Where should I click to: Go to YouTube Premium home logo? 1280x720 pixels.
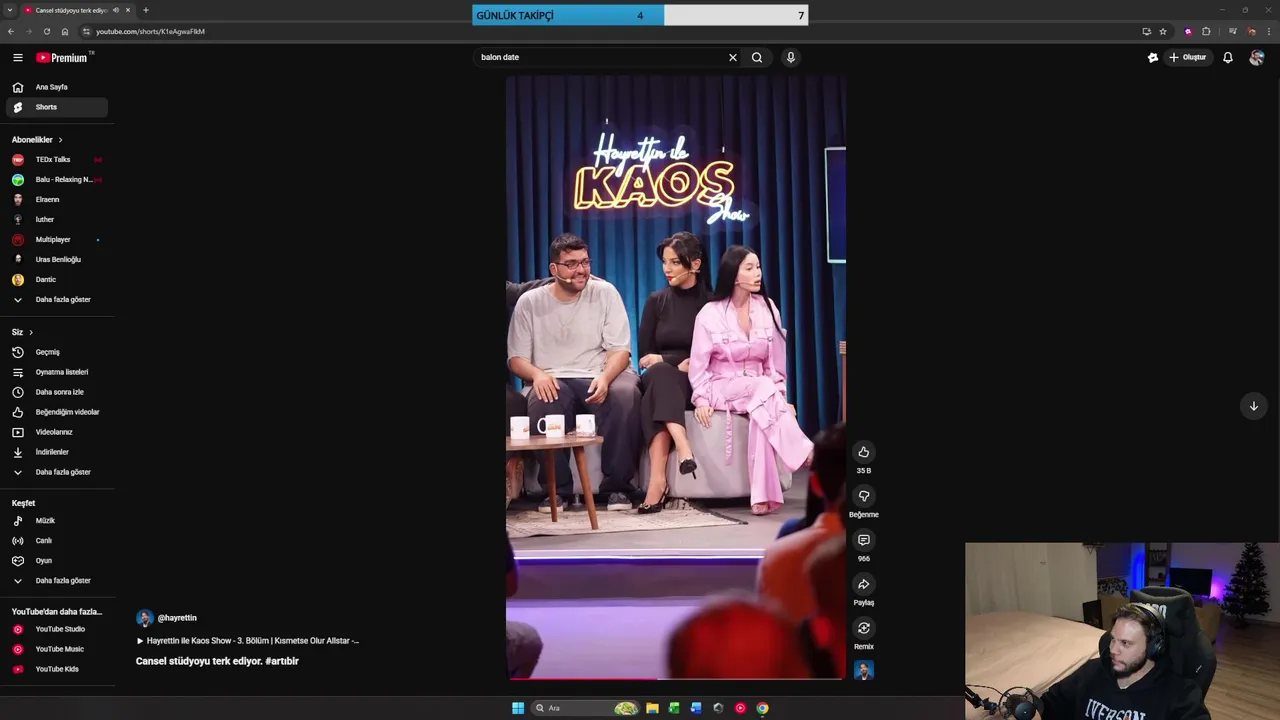click(x=64, y=58)
